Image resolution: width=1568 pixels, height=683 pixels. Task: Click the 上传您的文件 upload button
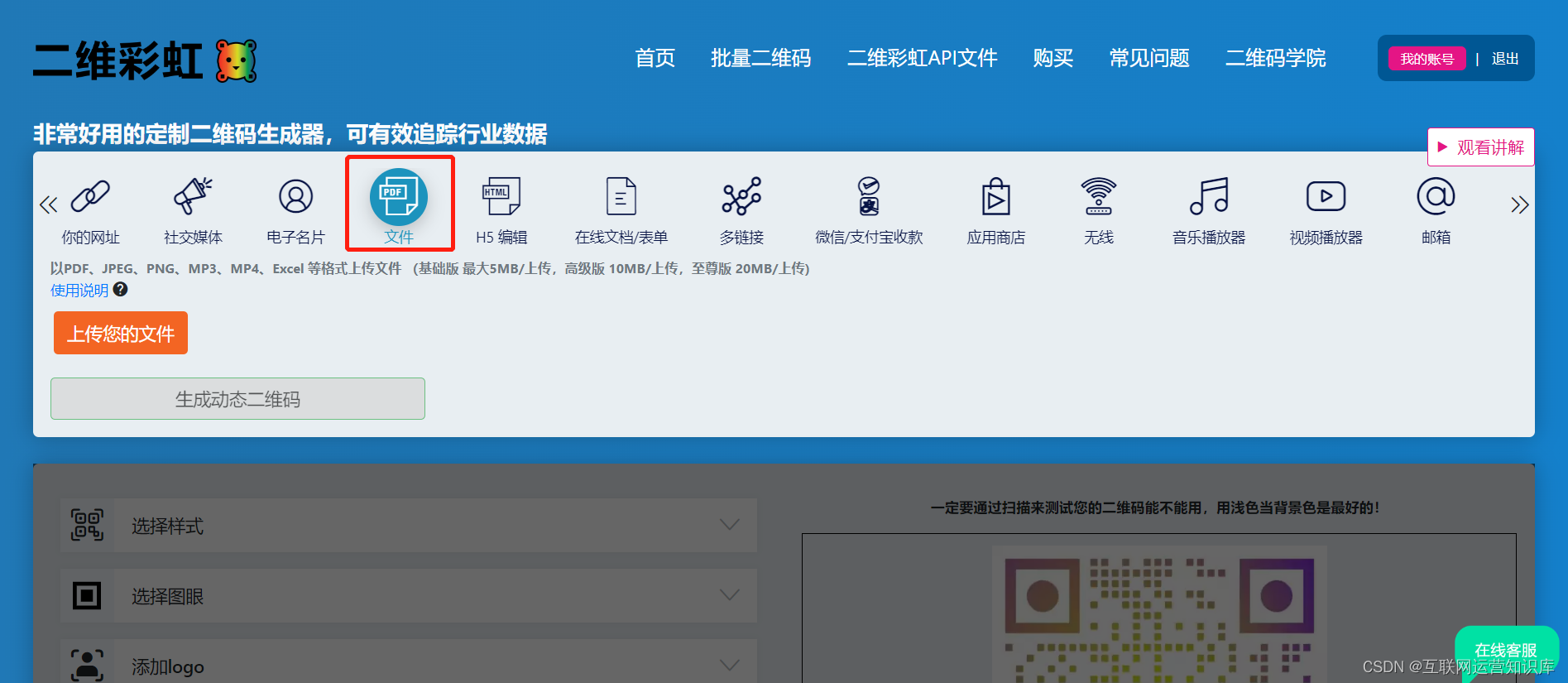click(121, 333)
